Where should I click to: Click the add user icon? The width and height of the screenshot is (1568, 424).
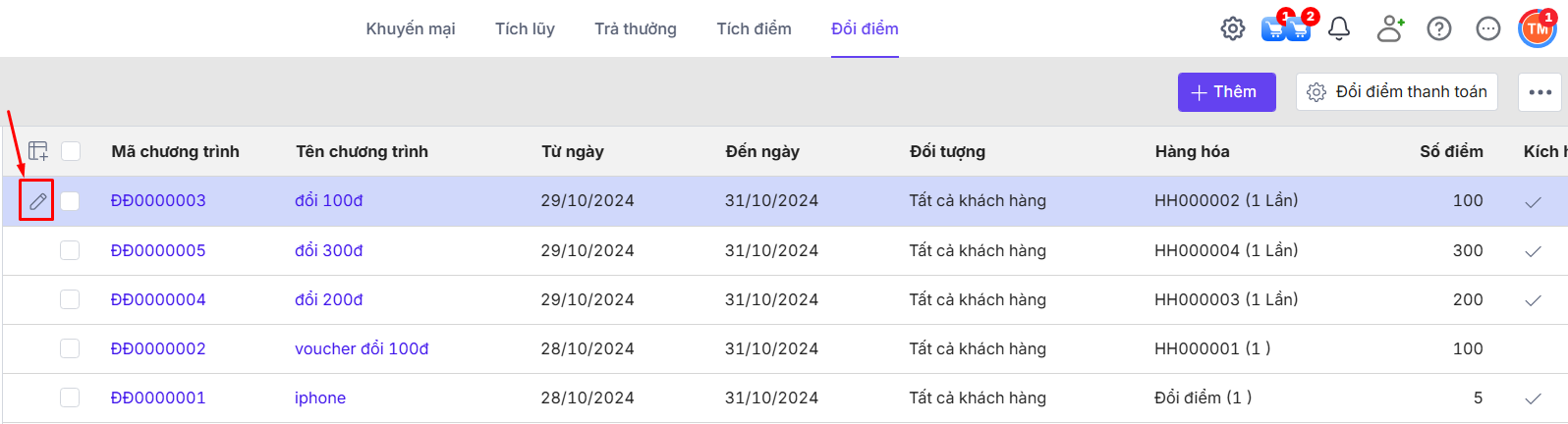pos(1389,28)
